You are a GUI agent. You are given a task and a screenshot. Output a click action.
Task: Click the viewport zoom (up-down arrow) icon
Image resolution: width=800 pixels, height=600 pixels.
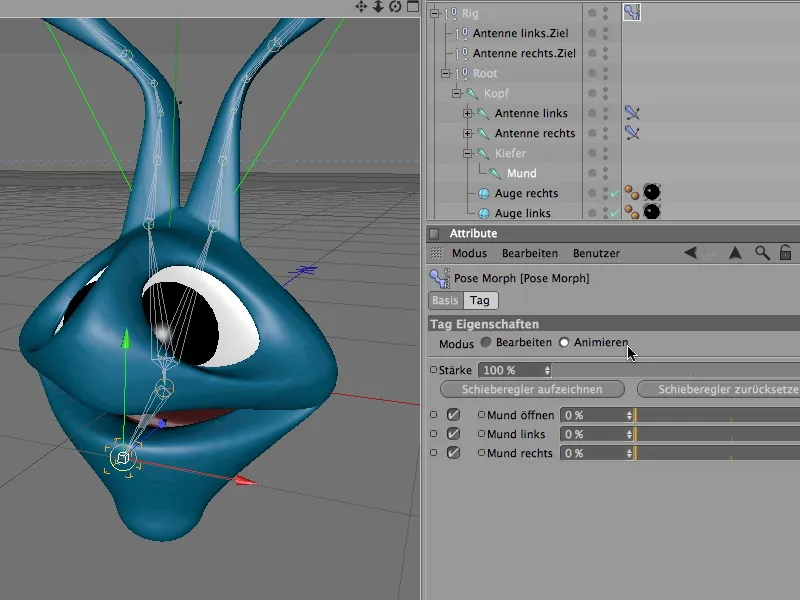click(x=378, y=7)
